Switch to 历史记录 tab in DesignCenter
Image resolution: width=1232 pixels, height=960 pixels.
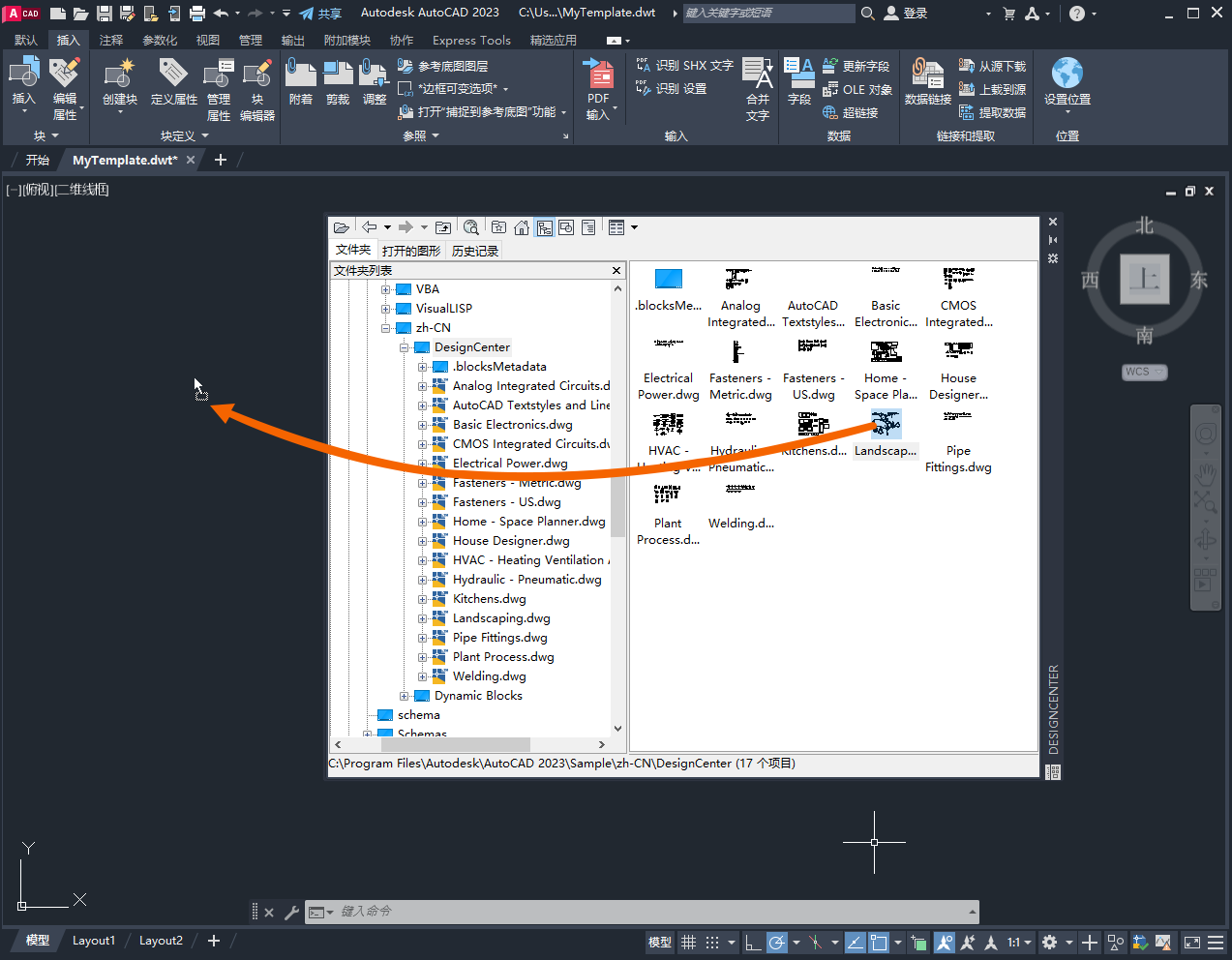coord(475,251)
